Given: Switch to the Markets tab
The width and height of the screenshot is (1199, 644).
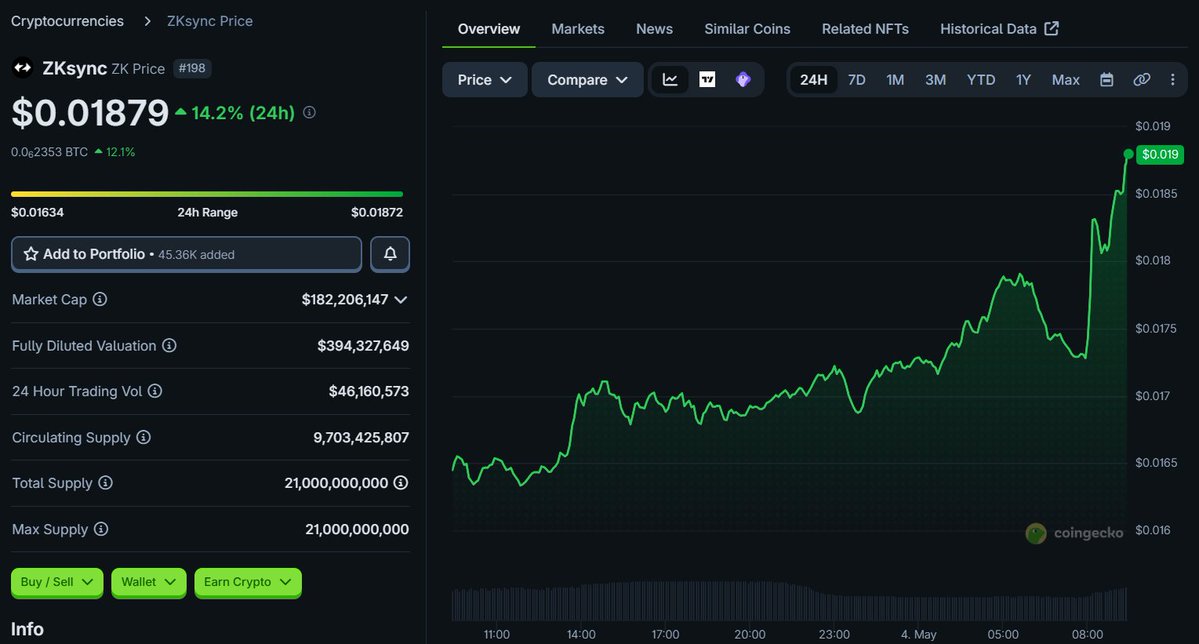Looking at the screenshot, I should click(577, 29).
